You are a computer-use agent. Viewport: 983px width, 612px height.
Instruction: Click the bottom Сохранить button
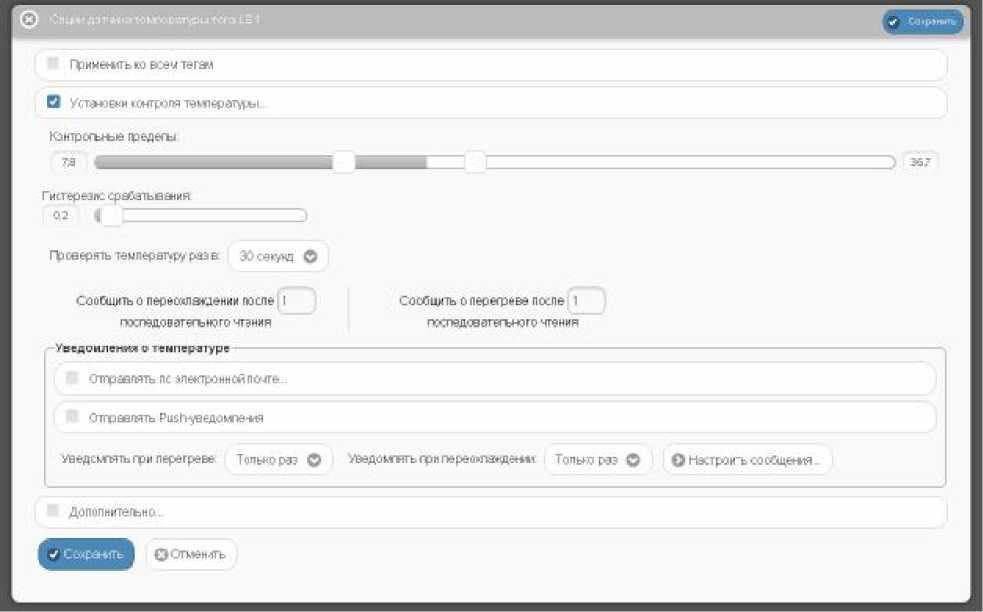tap(86, 554)
